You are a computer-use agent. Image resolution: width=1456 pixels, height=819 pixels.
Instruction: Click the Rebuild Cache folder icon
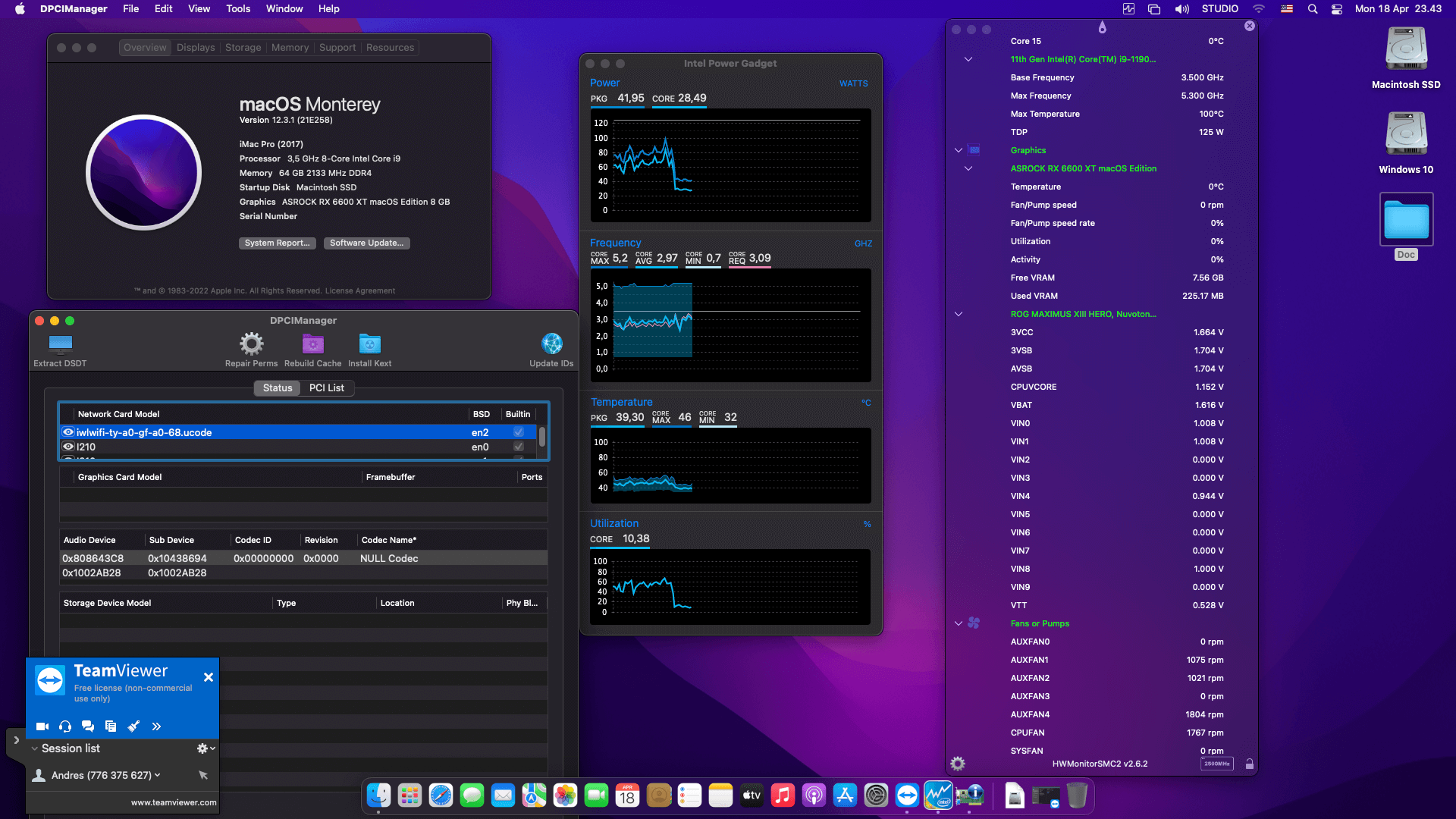[312, 344]
